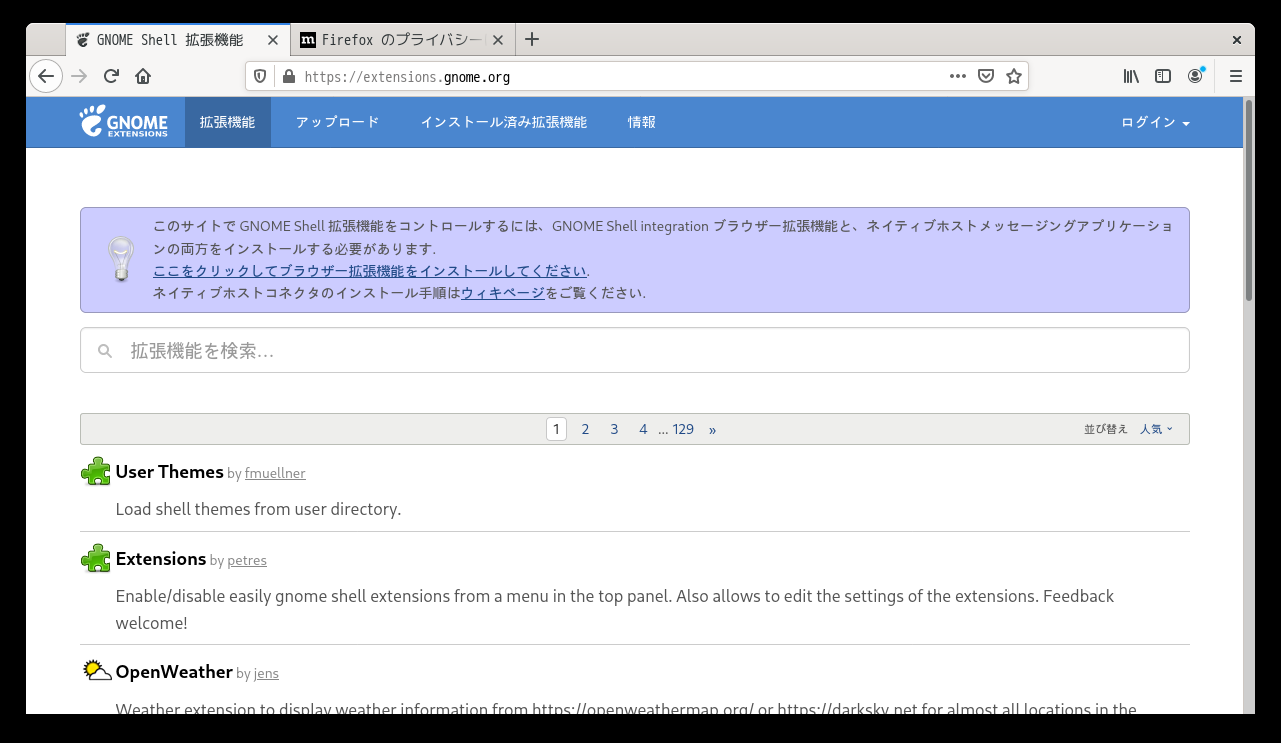Click the search magnifier icon
Screen dimensions: 1281x743
[105, 351]
